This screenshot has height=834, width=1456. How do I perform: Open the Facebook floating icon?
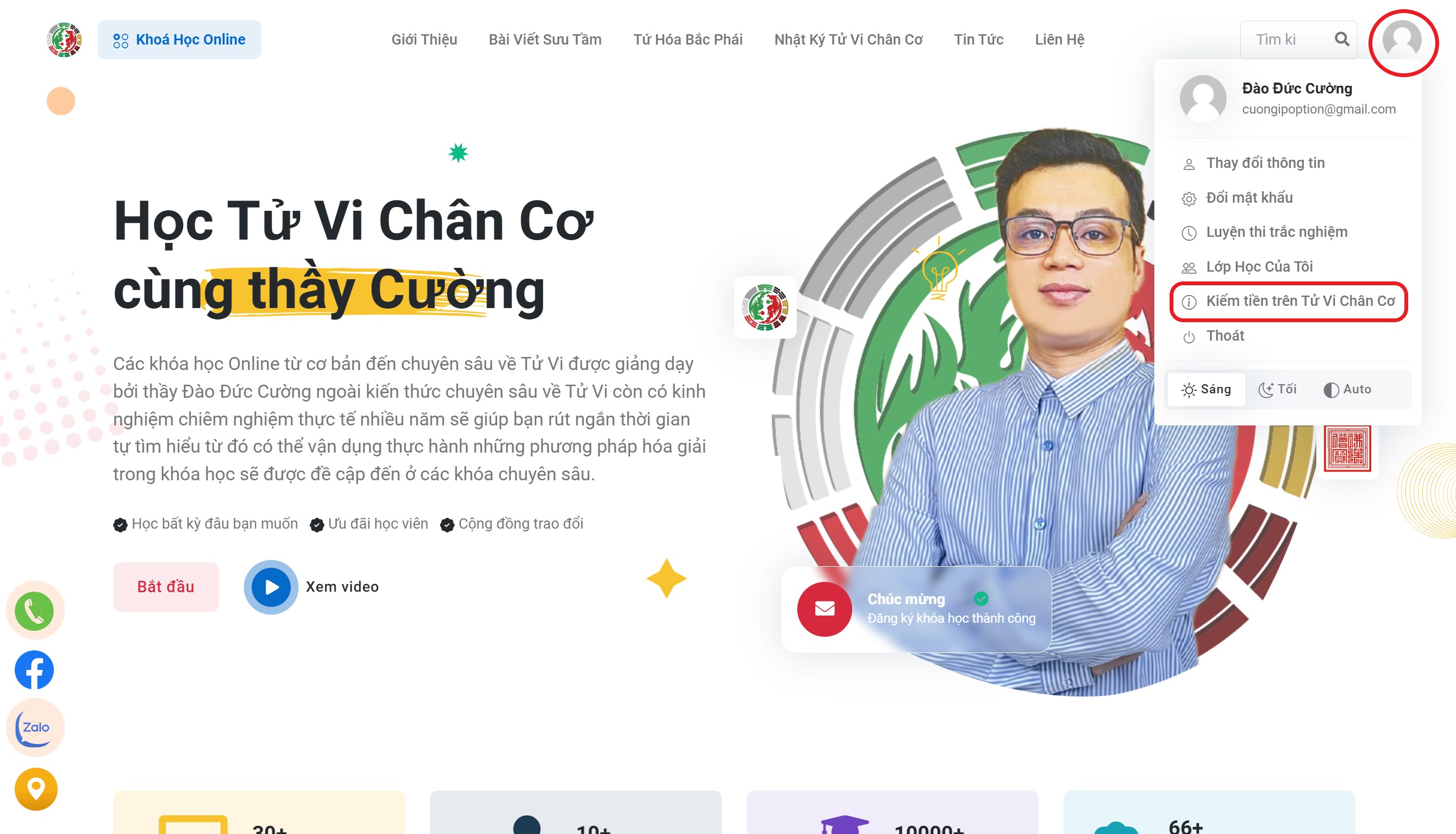pos(34,669)
